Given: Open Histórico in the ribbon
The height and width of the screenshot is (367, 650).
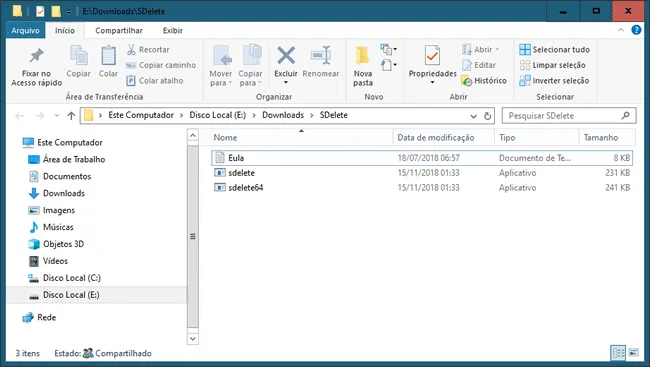Looking at the screenshot, I should 484,80.
